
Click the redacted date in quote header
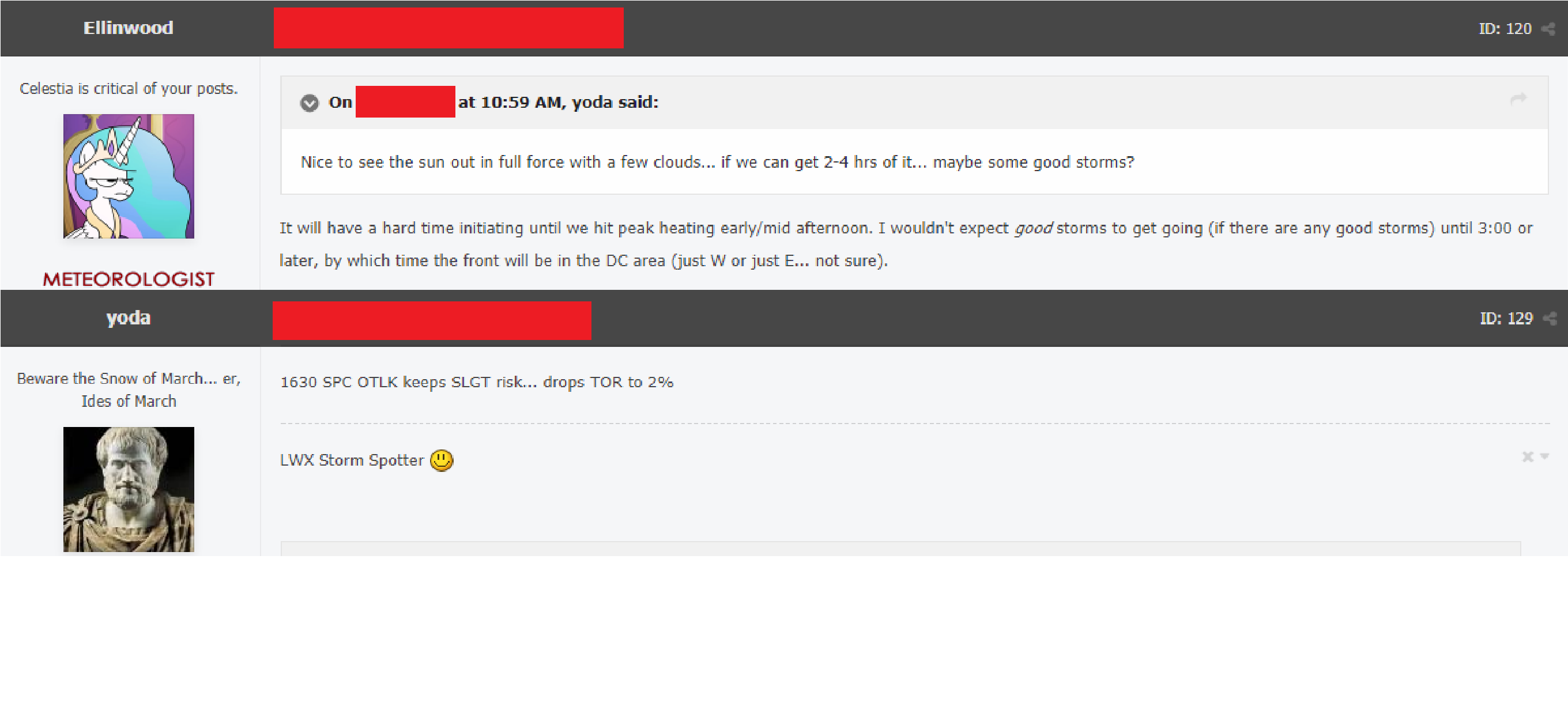pyautogui.click(x=405, y=102)
